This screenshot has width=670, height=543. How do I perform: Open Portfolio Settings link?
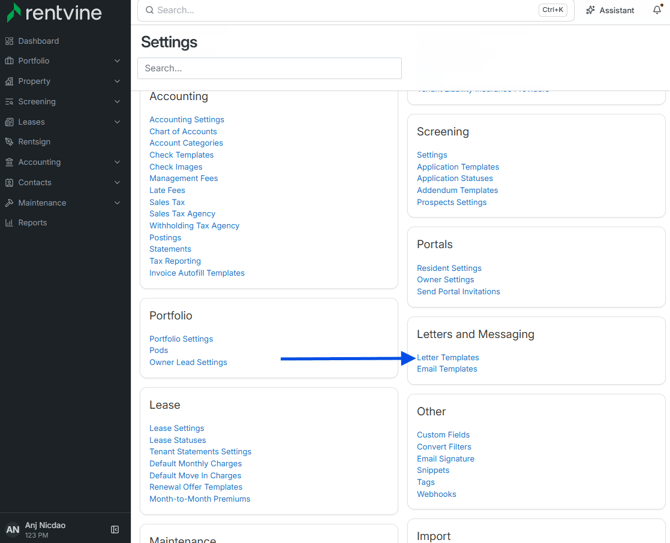[x=181, y=339]
